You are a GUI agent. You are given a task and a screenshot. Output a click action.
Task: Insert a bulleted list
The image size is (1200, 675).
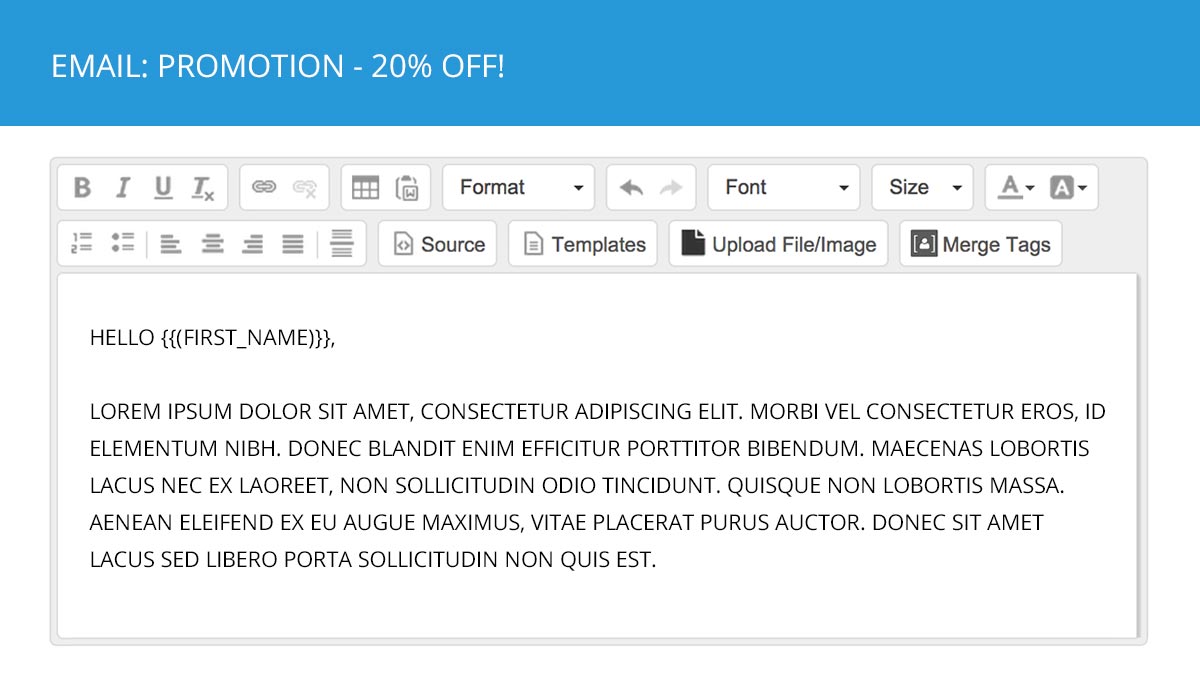[x=123, y=243]
